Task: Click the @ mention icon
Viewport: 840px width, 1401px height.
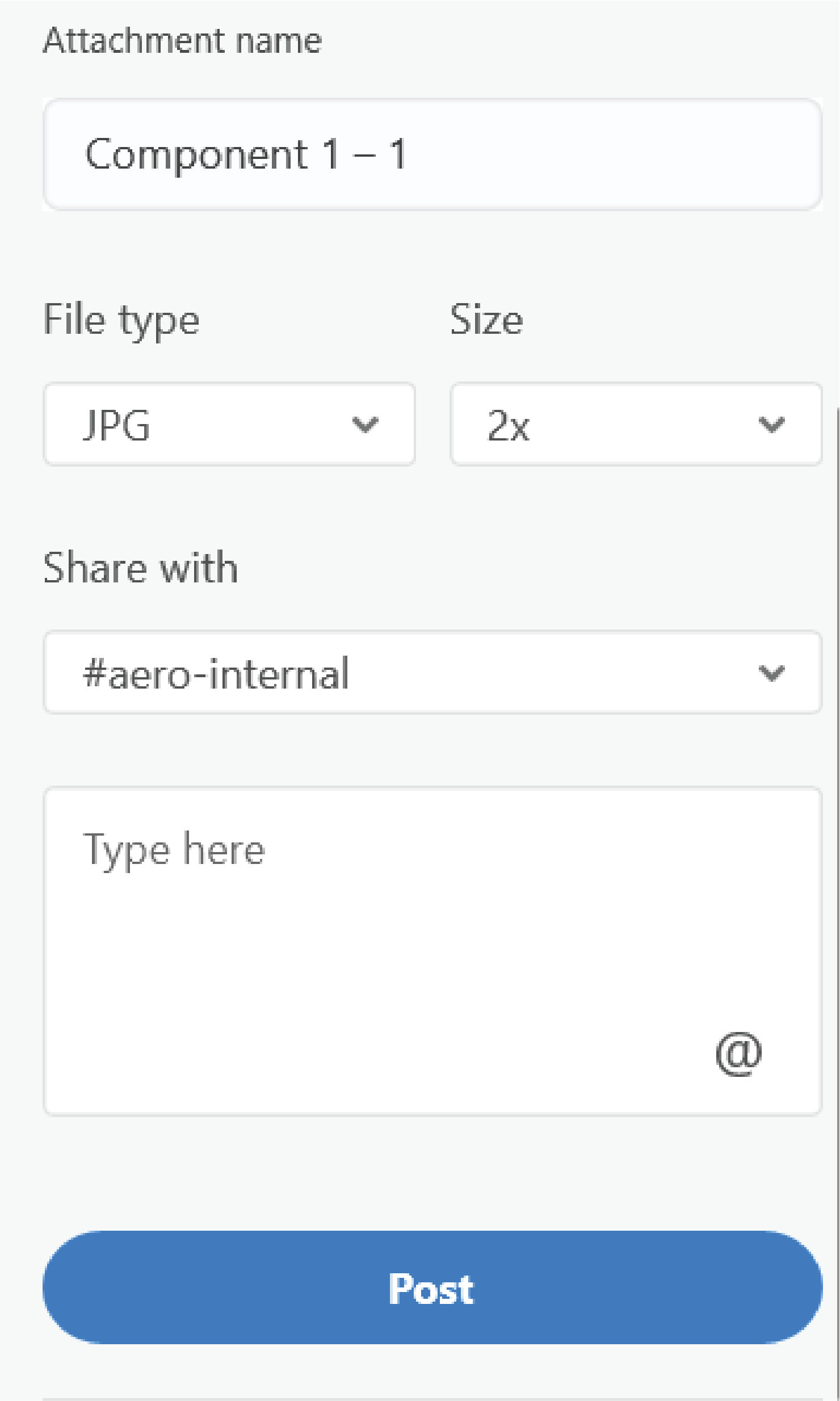Action: pyautogui.click(x=738, y=1054)
